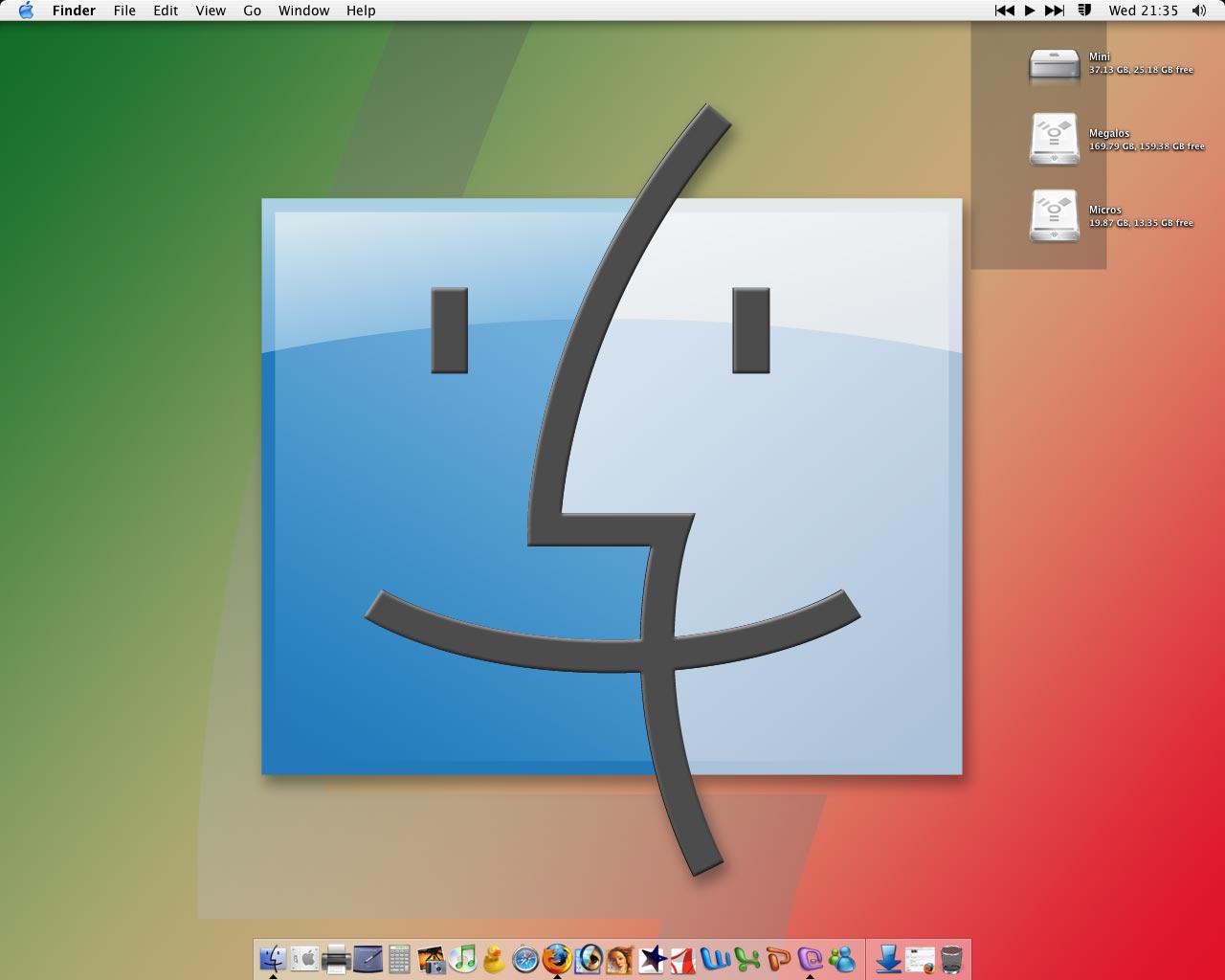Viewport: 1225px width, 980px height.
Task: Open the File menu
Action: tap(124, 11)
